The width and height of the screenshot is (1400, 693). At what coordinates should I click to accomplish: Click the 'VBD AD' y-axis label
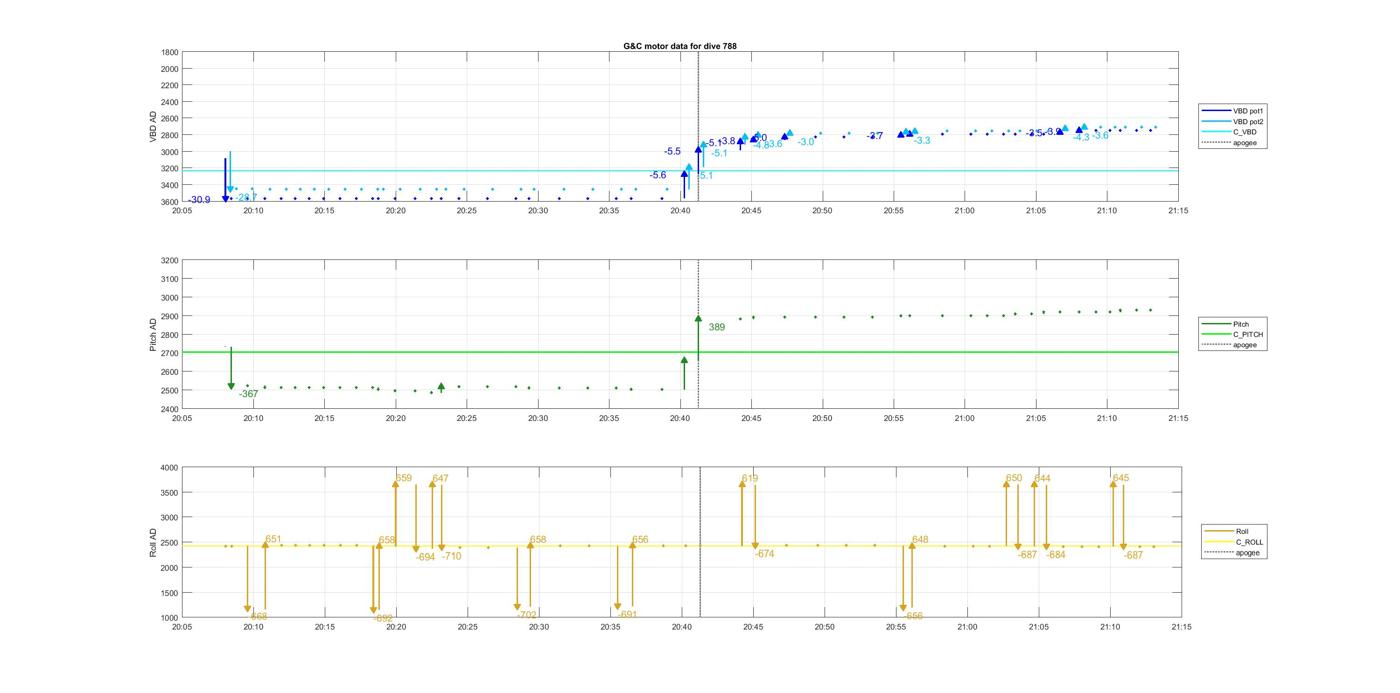tap(153, 127)
